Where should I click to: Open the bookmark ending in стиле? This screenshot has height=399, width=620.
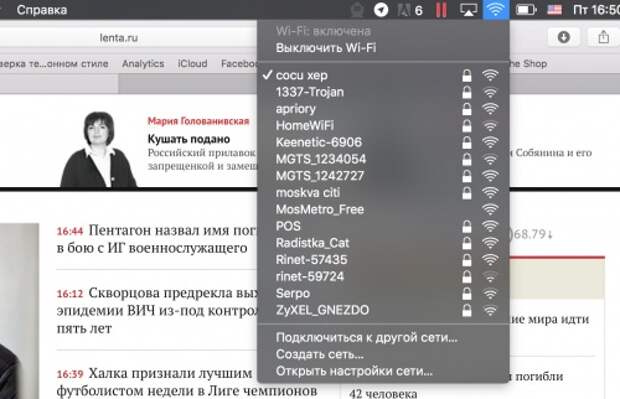tap(54, 64)
